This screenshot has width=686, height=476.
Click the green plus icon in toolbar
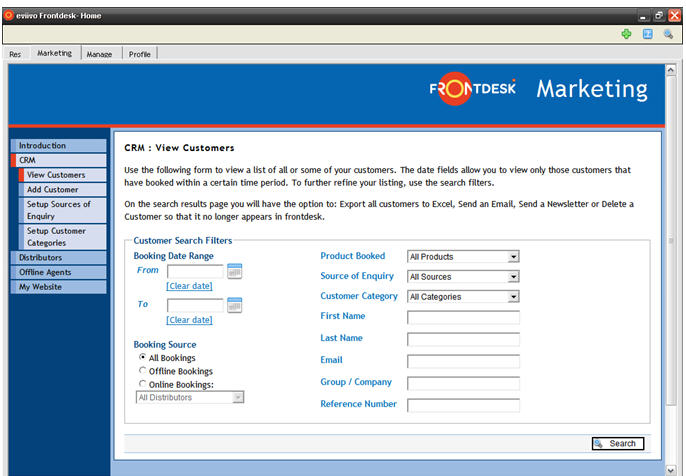pyautogui.click(x=626, y=34)
